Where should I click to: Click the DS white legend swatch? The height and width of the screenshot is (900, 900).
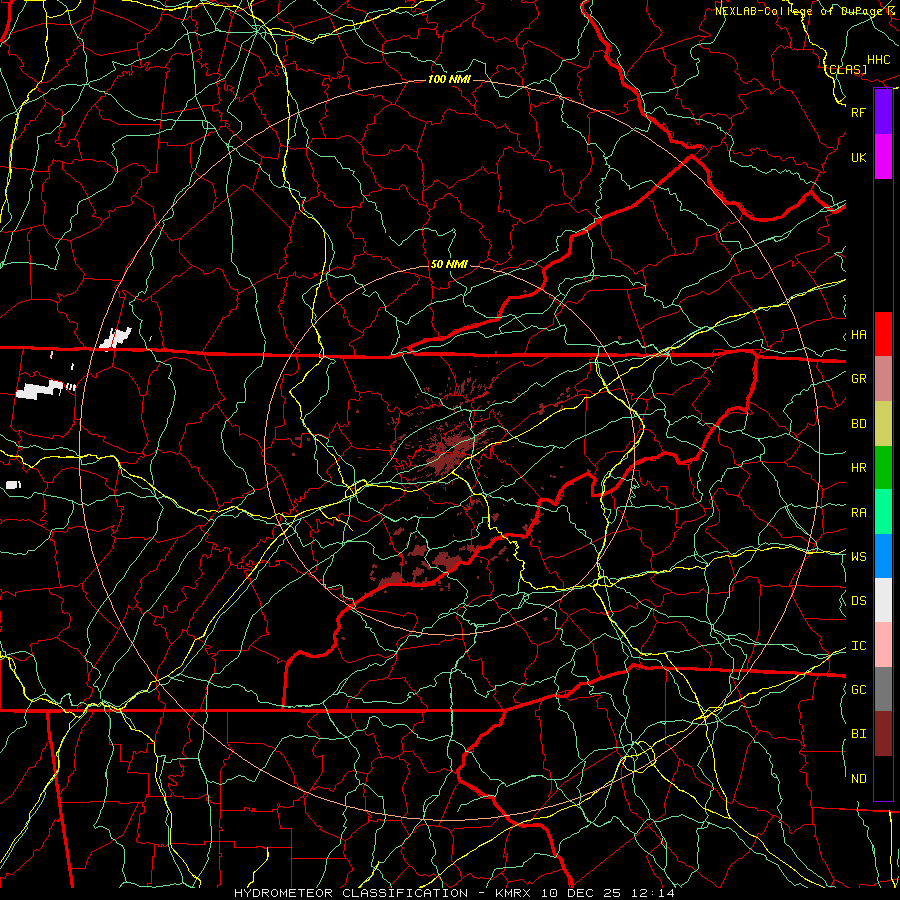(x=883, y=600)
